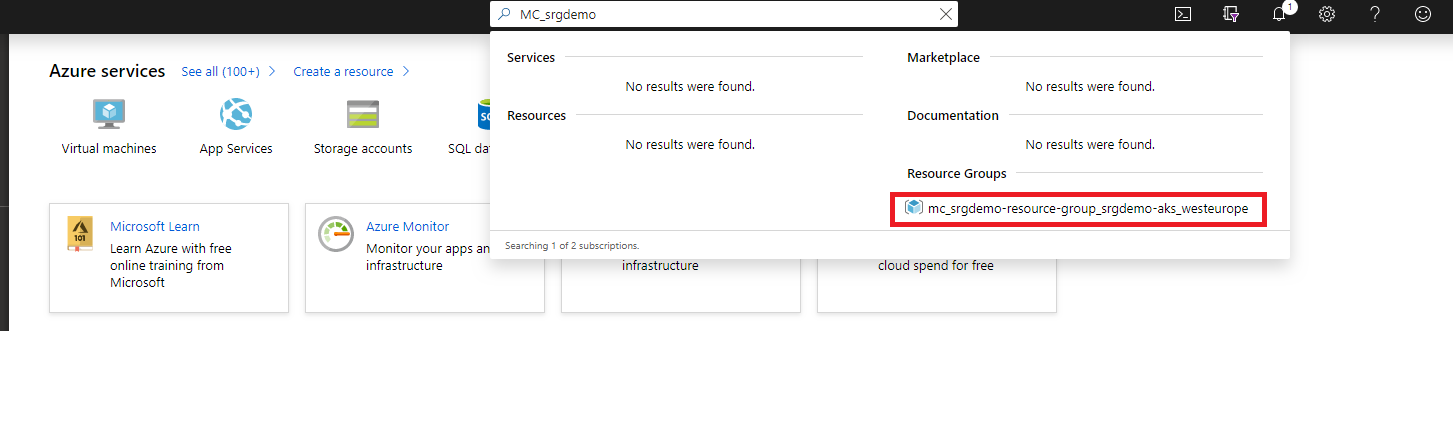
Task: Clear the search box with X
Action: coord(946,14)
